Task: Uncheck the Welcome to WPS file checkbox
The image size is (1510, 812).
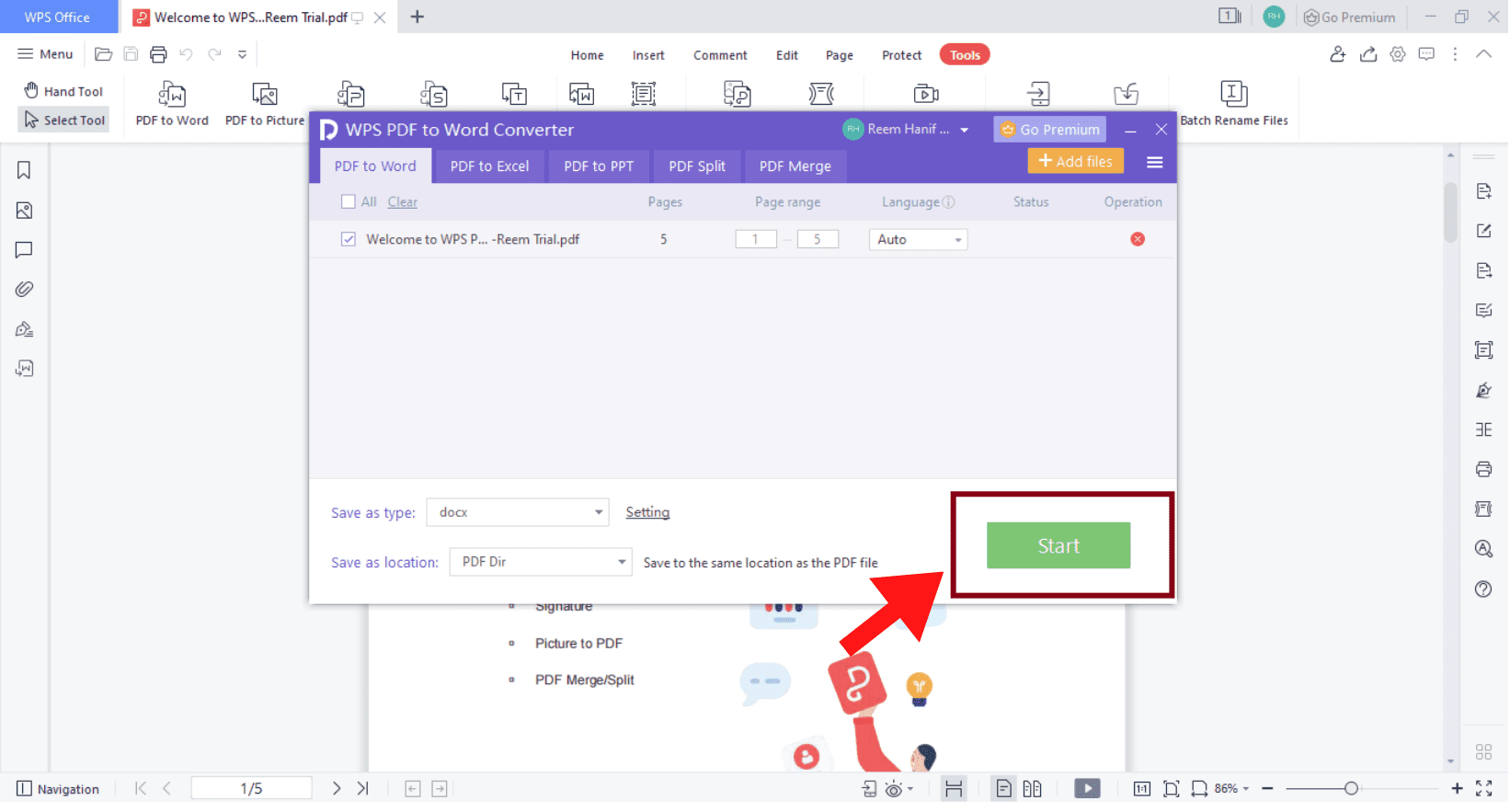Action: 349,240
